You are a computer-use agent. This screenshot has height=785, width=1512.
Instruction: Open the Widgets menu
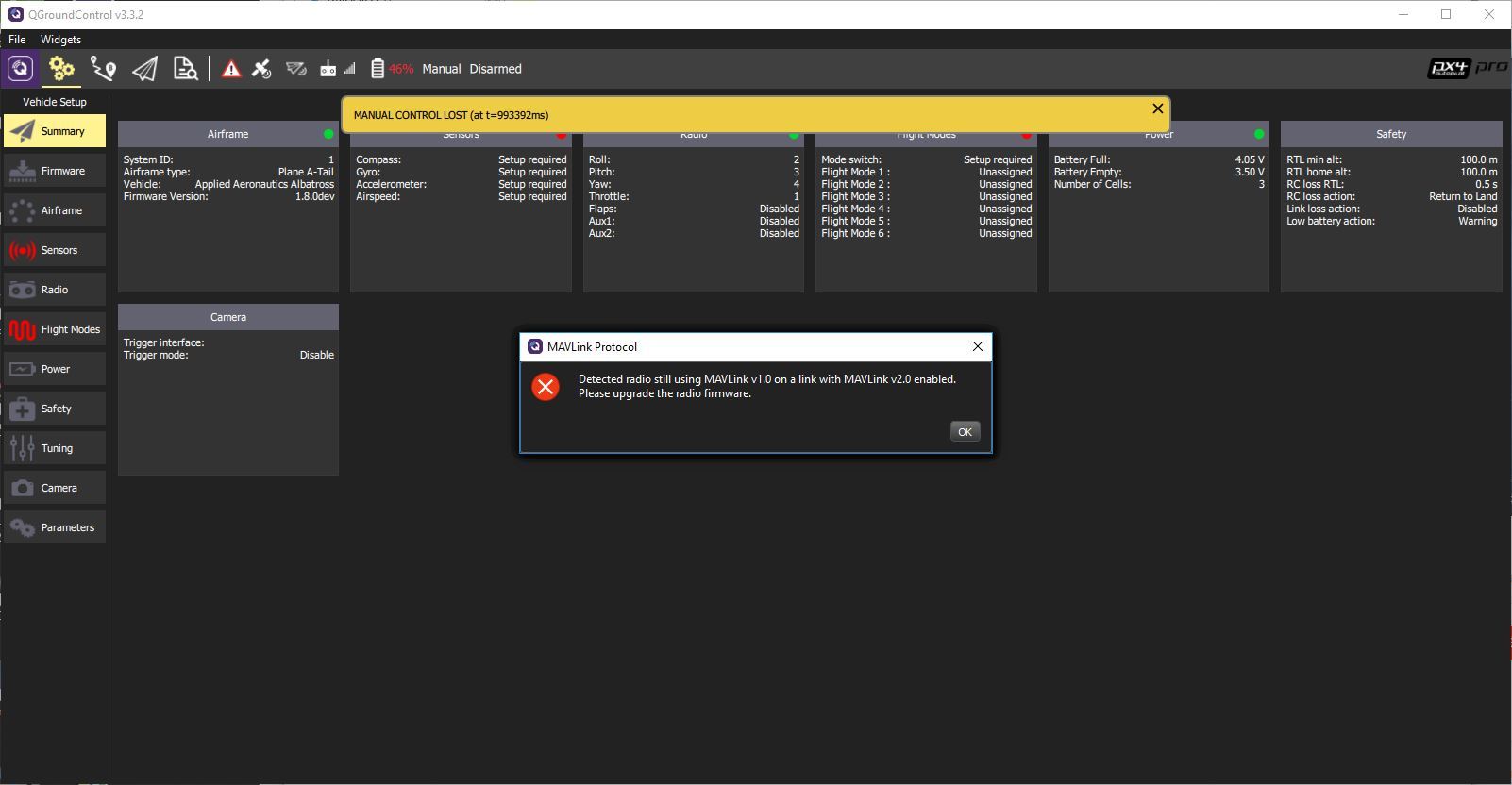(x=60, y=40)
